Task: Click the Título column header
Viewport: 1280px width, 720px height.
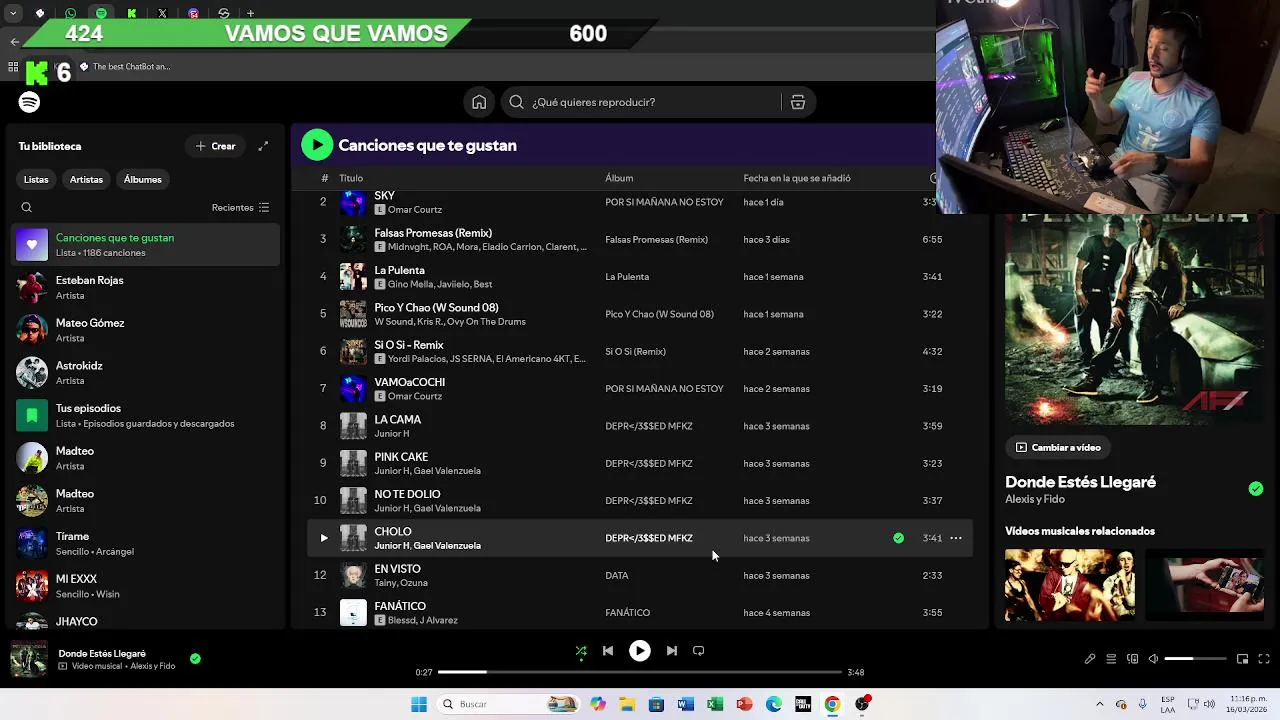Action: pos(351,178)
